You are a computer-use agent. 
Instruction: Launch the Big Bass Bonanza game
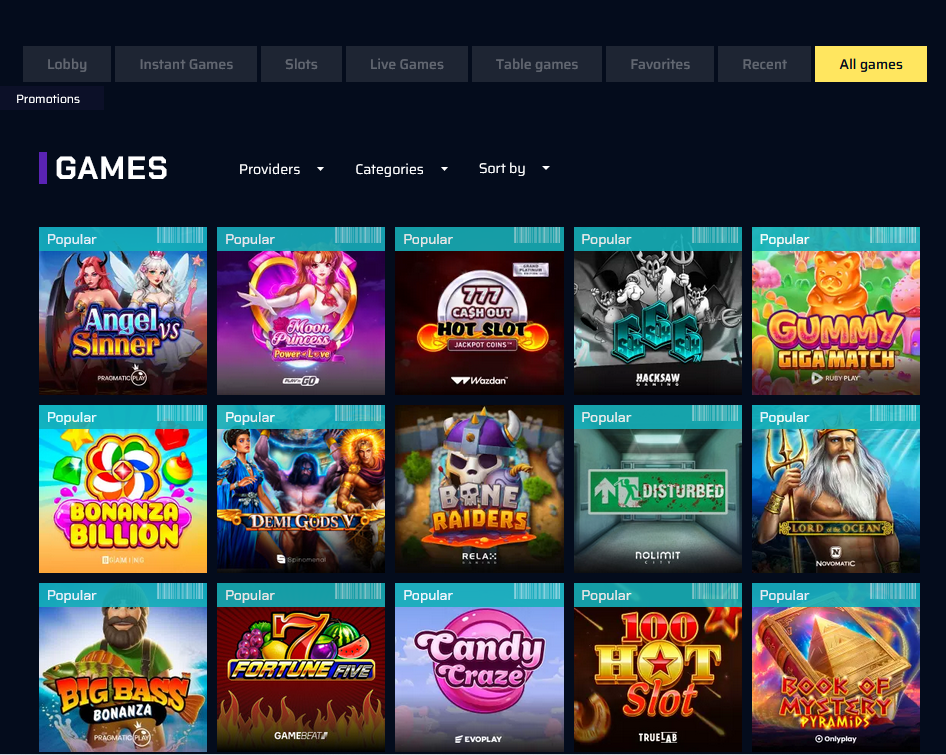[123, 667]
